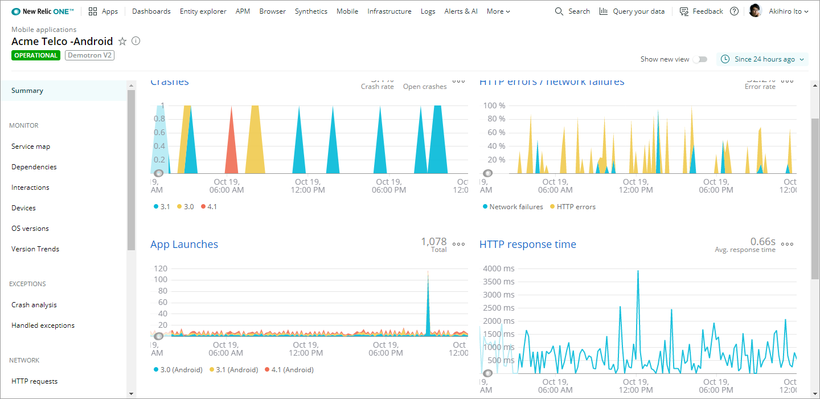Click the Akihiro Ito user avatar
This screenshot has height=399, width=820.
point(755,11)
